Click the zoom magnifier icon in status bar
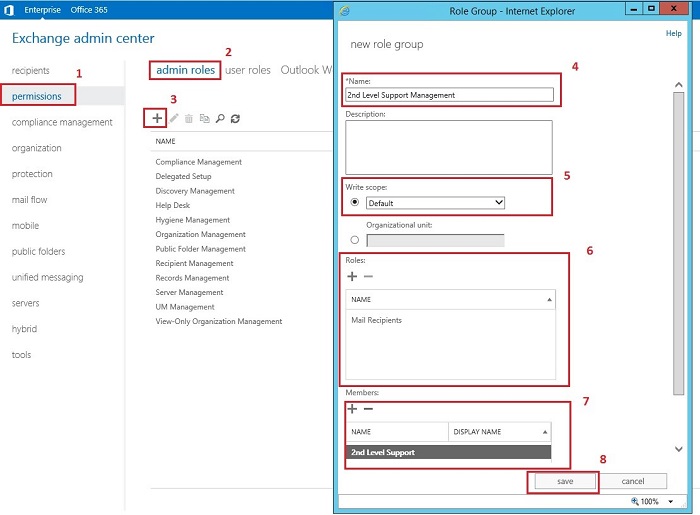 pyautogui.click(x=634, y=501)
